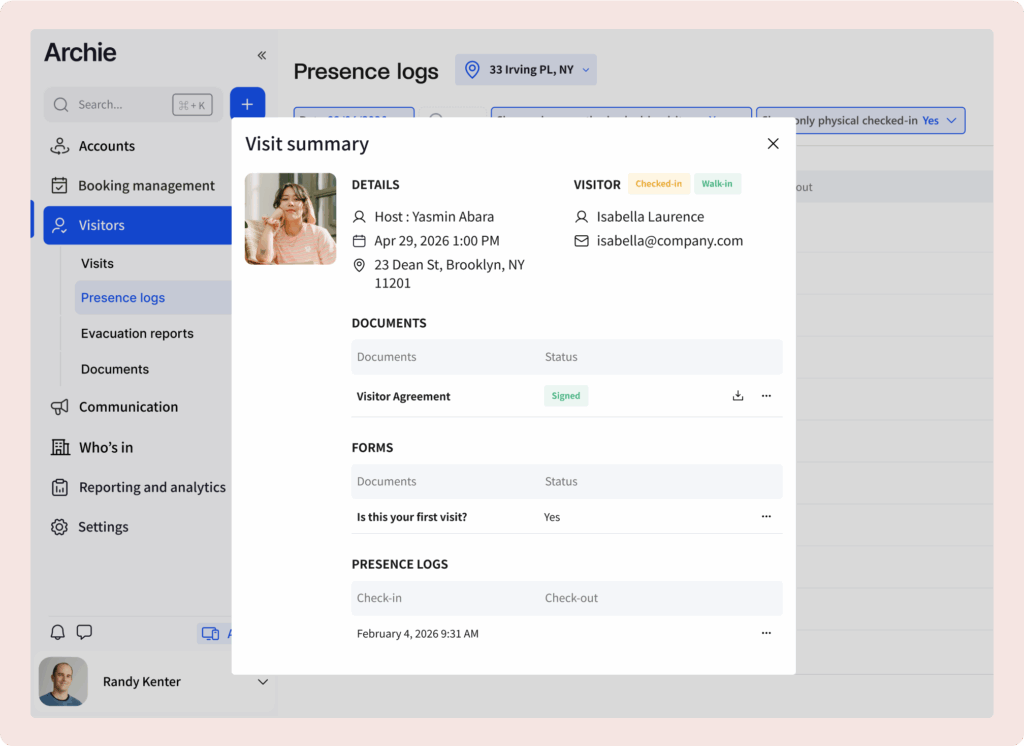Viewport: 1024px width, 746px height.
Task: Open notifications bell icon
Action: 58,632
